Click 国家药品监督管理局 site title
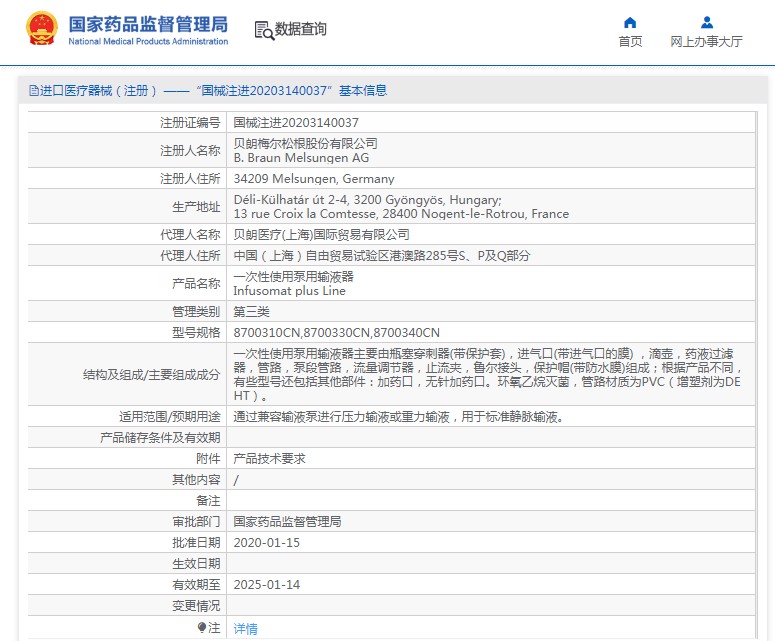This screenshot has height=641, width=775. (148, 25)
